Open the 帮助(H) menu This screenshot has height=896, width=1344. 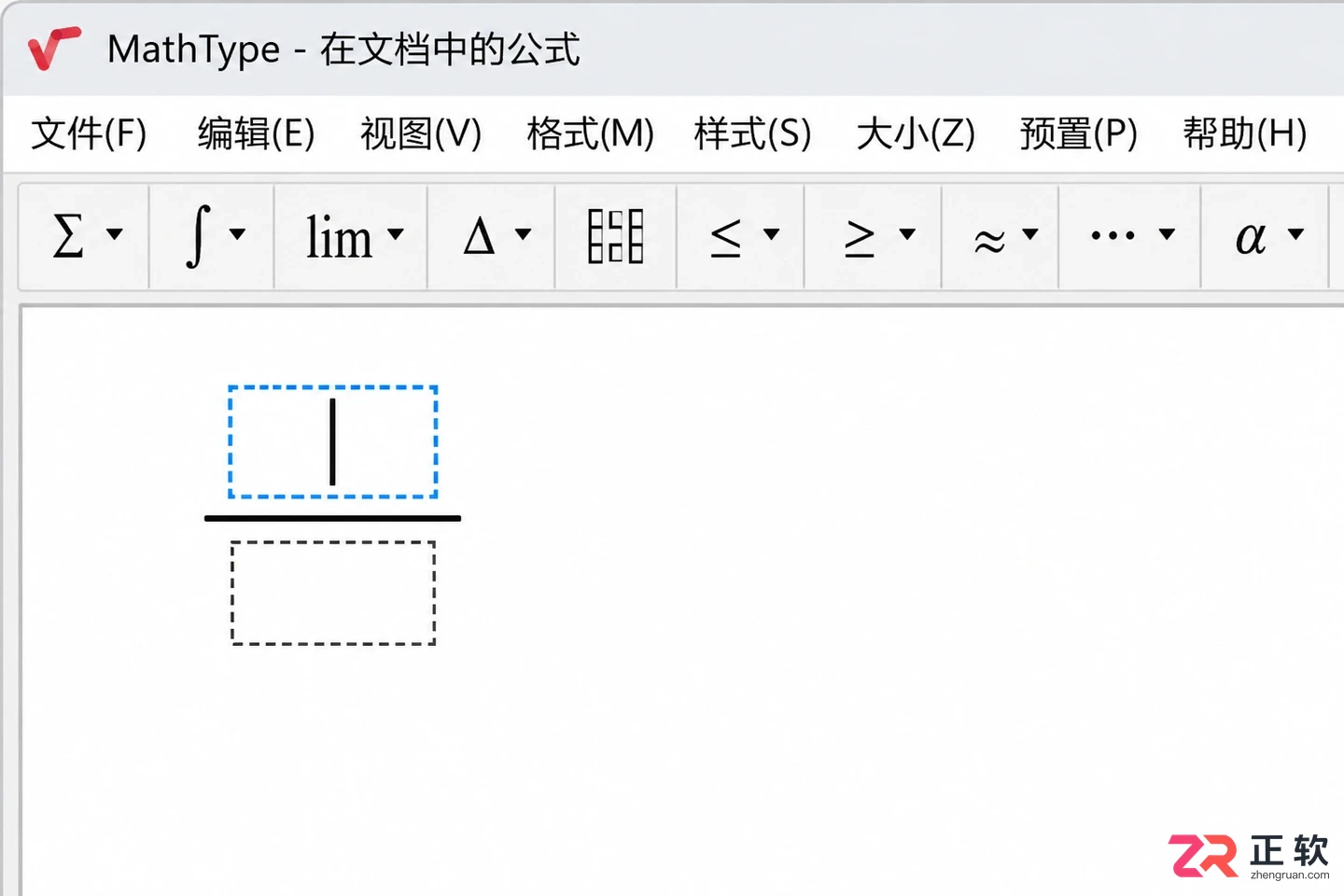[1245, 133]
